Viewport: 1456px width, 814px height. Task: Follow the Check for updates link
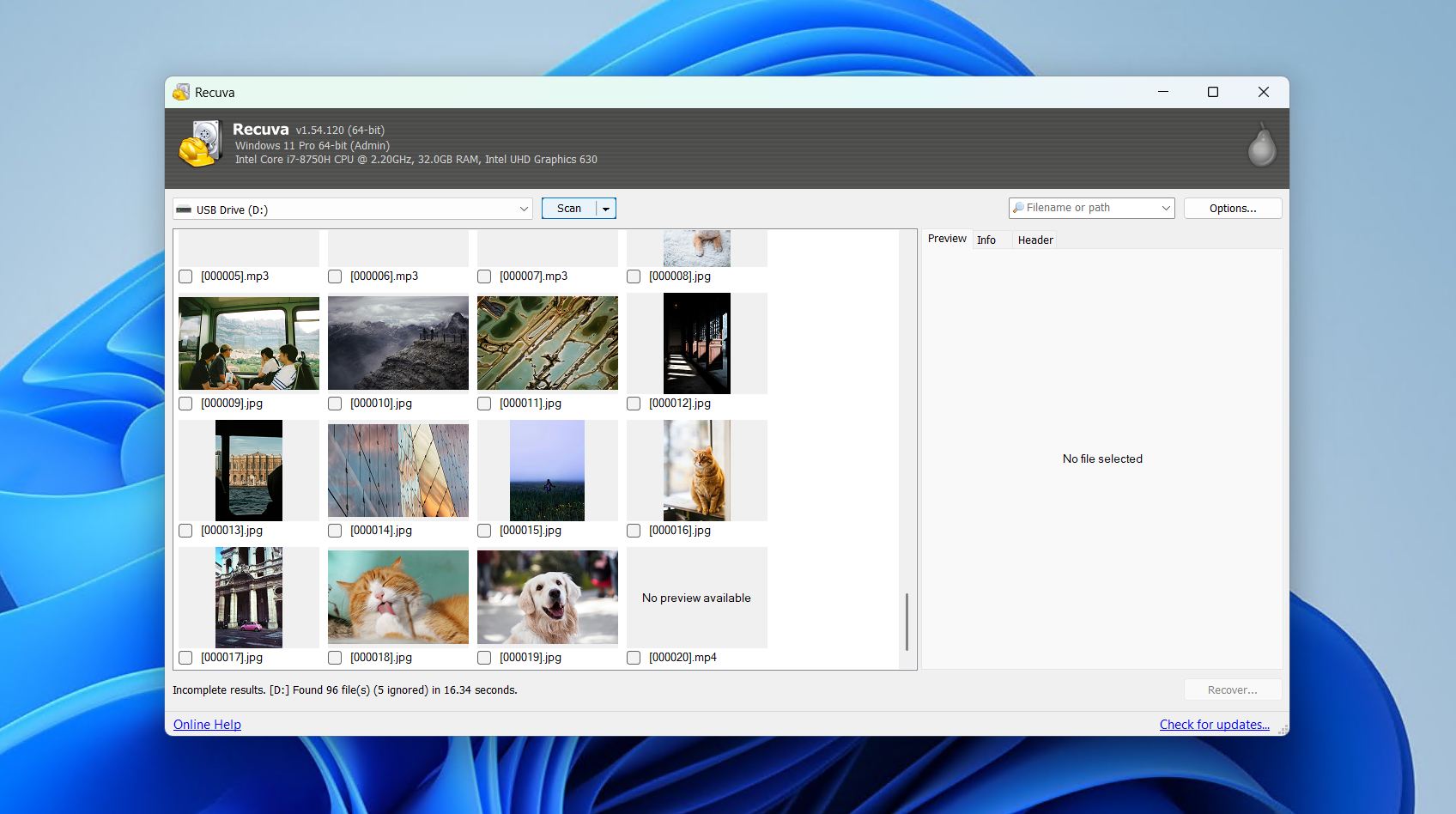click(1214, 725)
